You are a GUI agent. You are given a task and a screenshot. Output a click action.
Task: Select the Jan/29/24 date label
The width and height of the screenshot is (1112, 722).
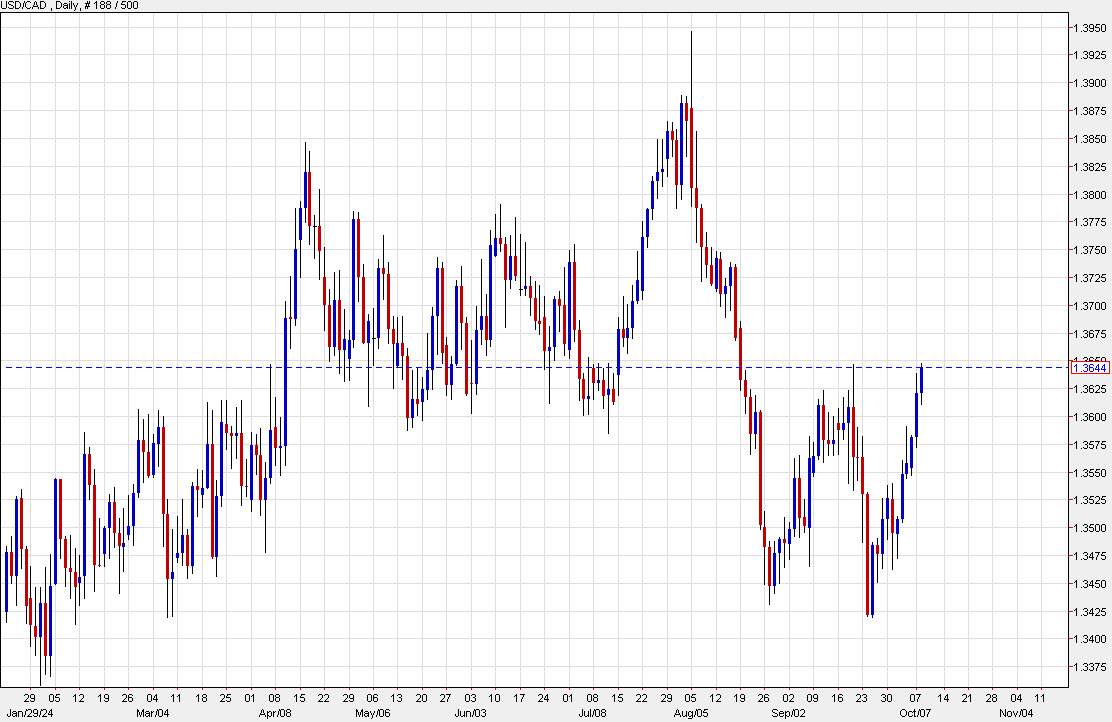click(32, 713)
